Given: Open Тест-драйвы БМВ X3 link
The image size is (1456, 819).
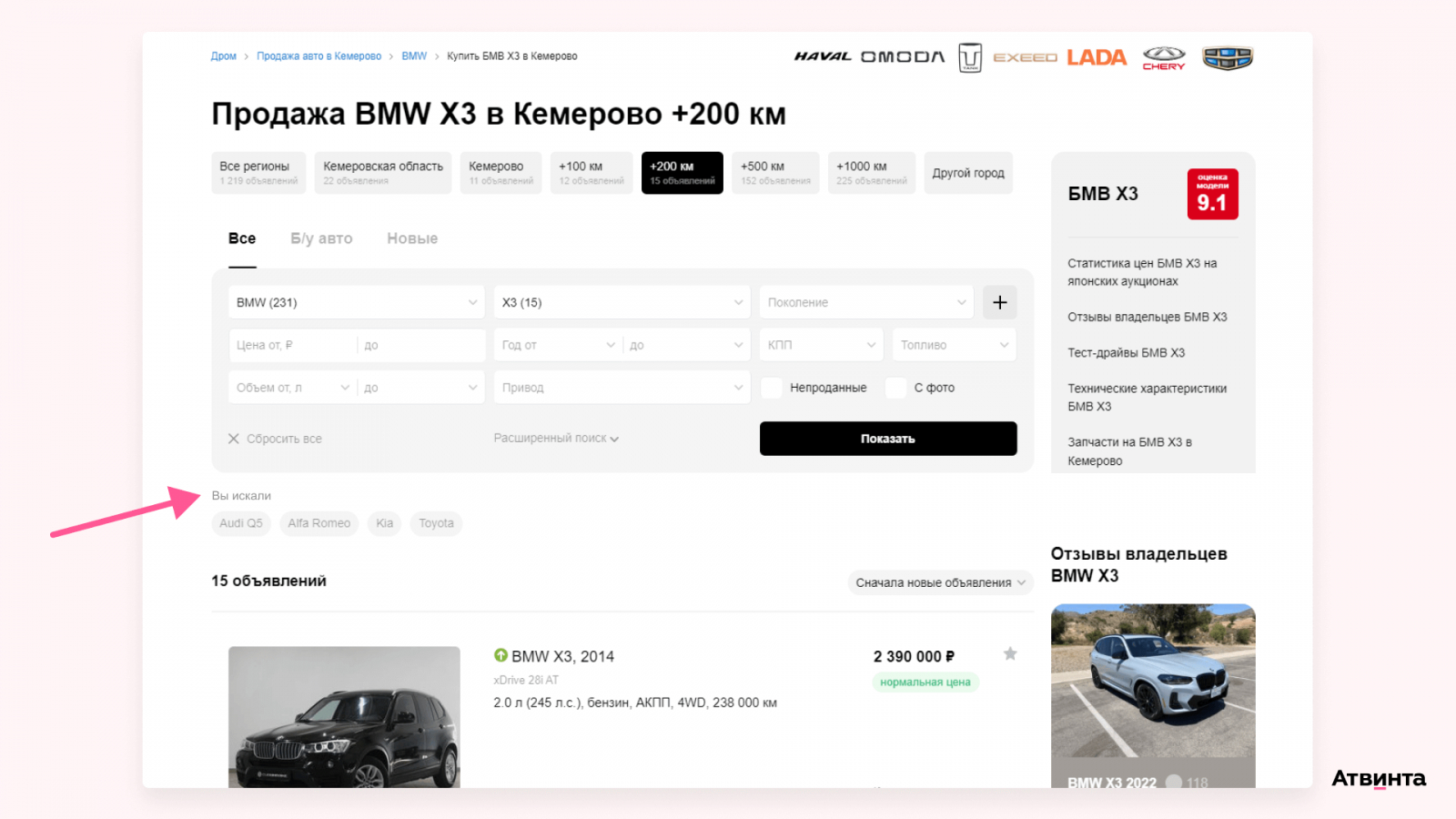Looking at the screenshot, I should point(1127,352).
